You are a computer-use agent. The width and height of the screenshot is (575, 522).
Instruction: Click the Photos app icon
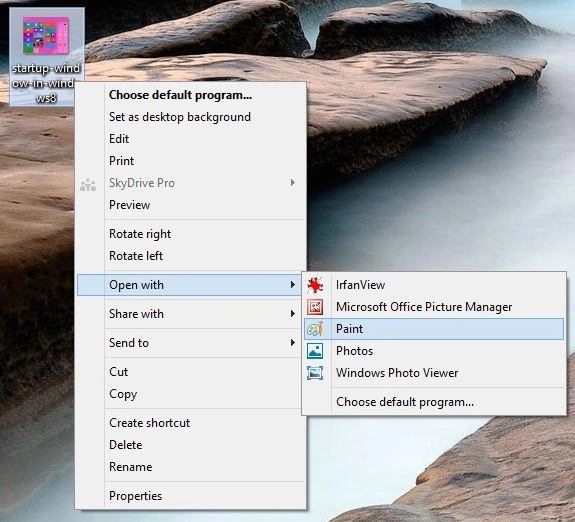tap(315, 351)
